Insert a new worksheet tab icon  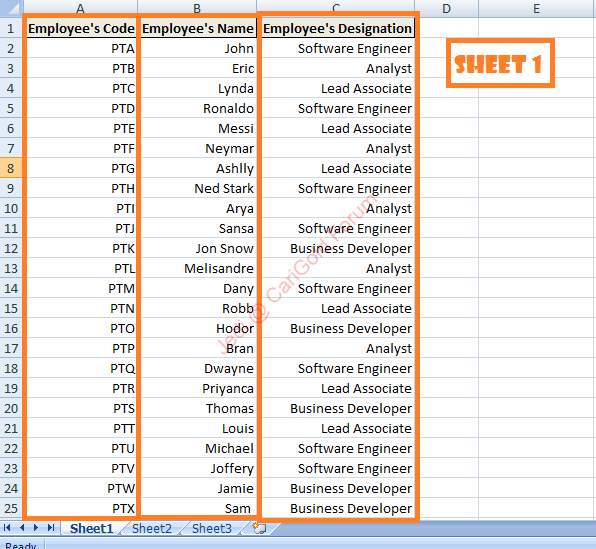click(x=260, y=528)
